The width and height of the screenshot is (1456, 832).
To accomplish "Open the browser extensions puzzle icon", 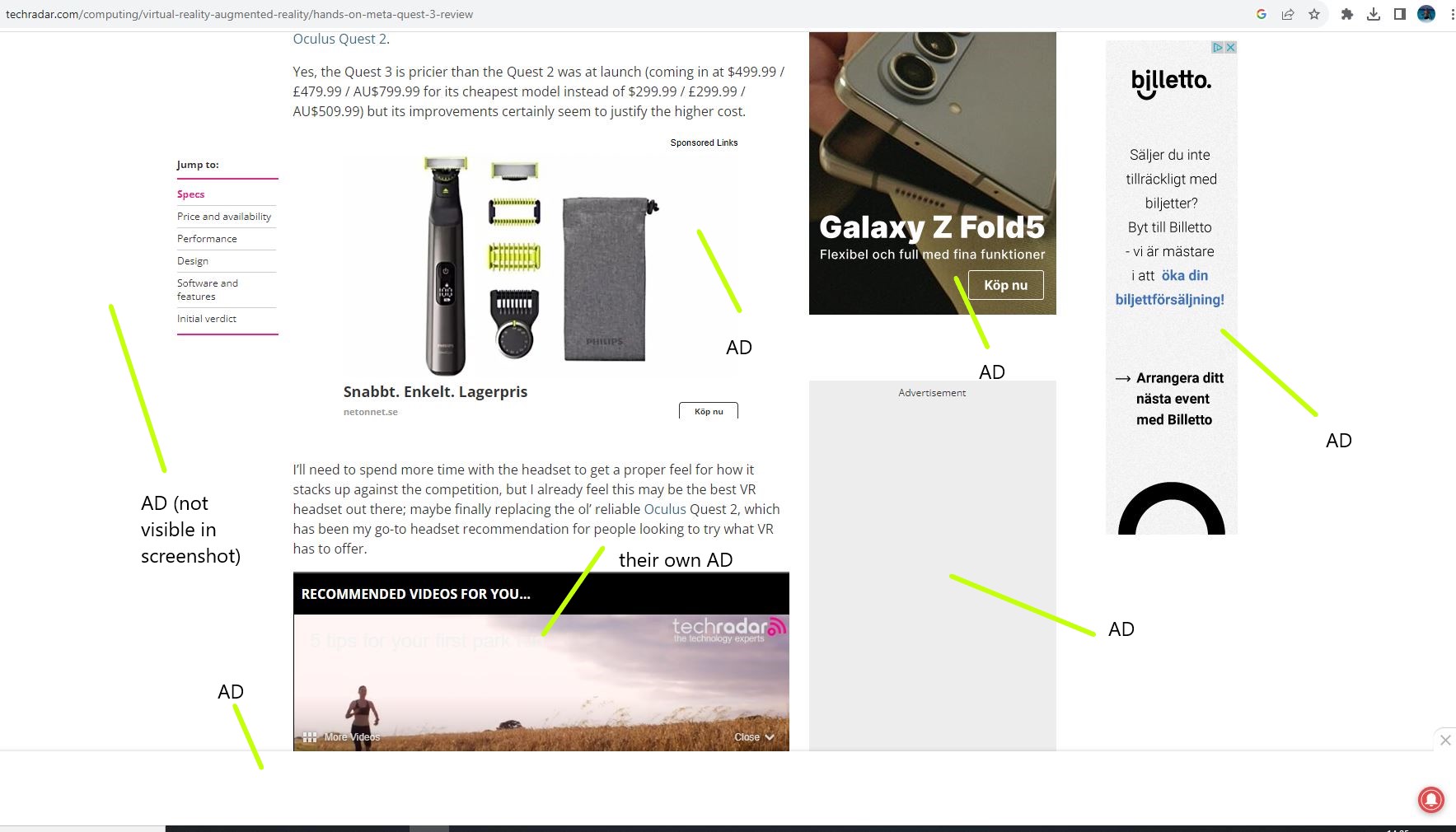I will [x=1347, y=14].
